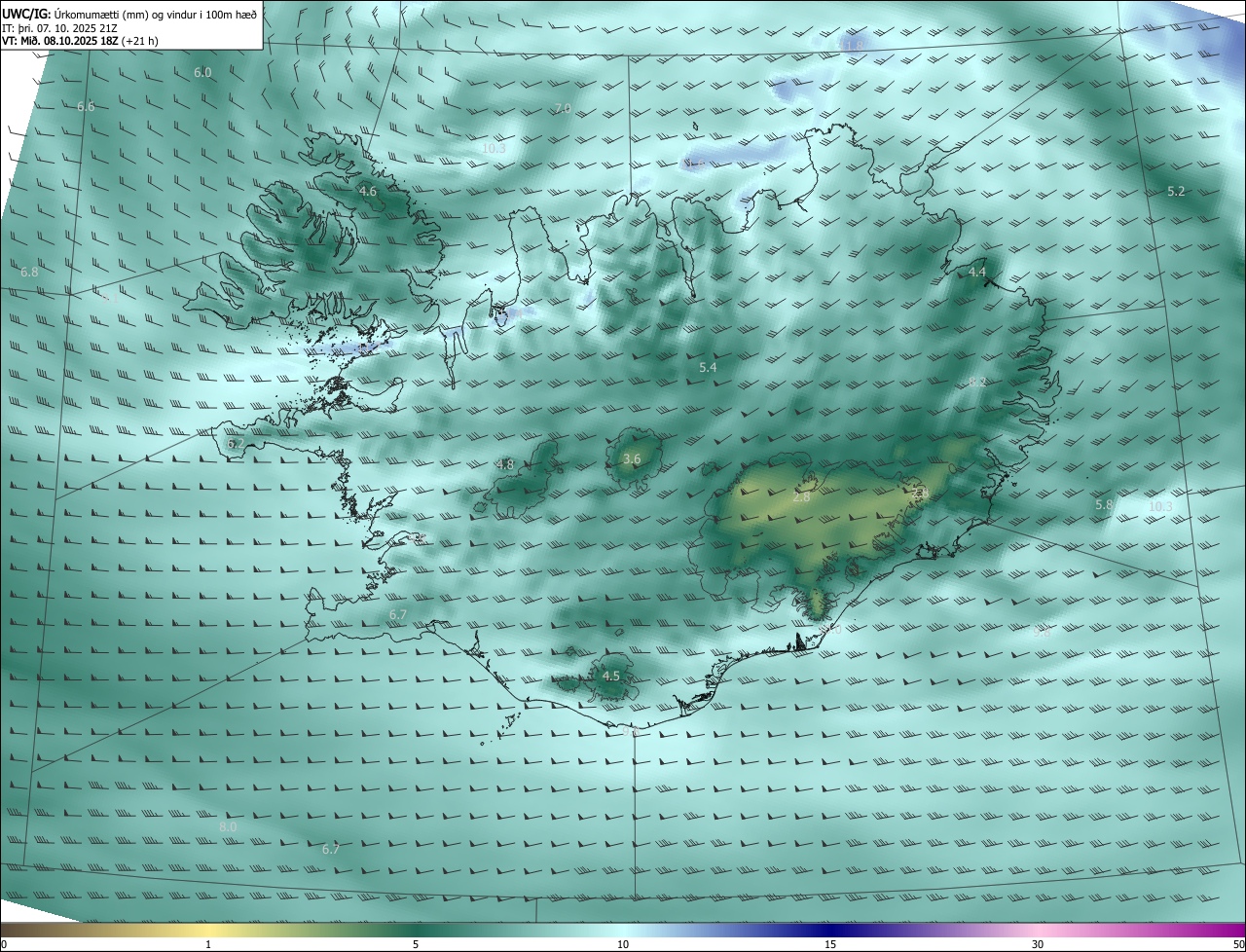Click the 10.3 value beside the 5.8 label
1246x952 pixels.
point(1160,507)
